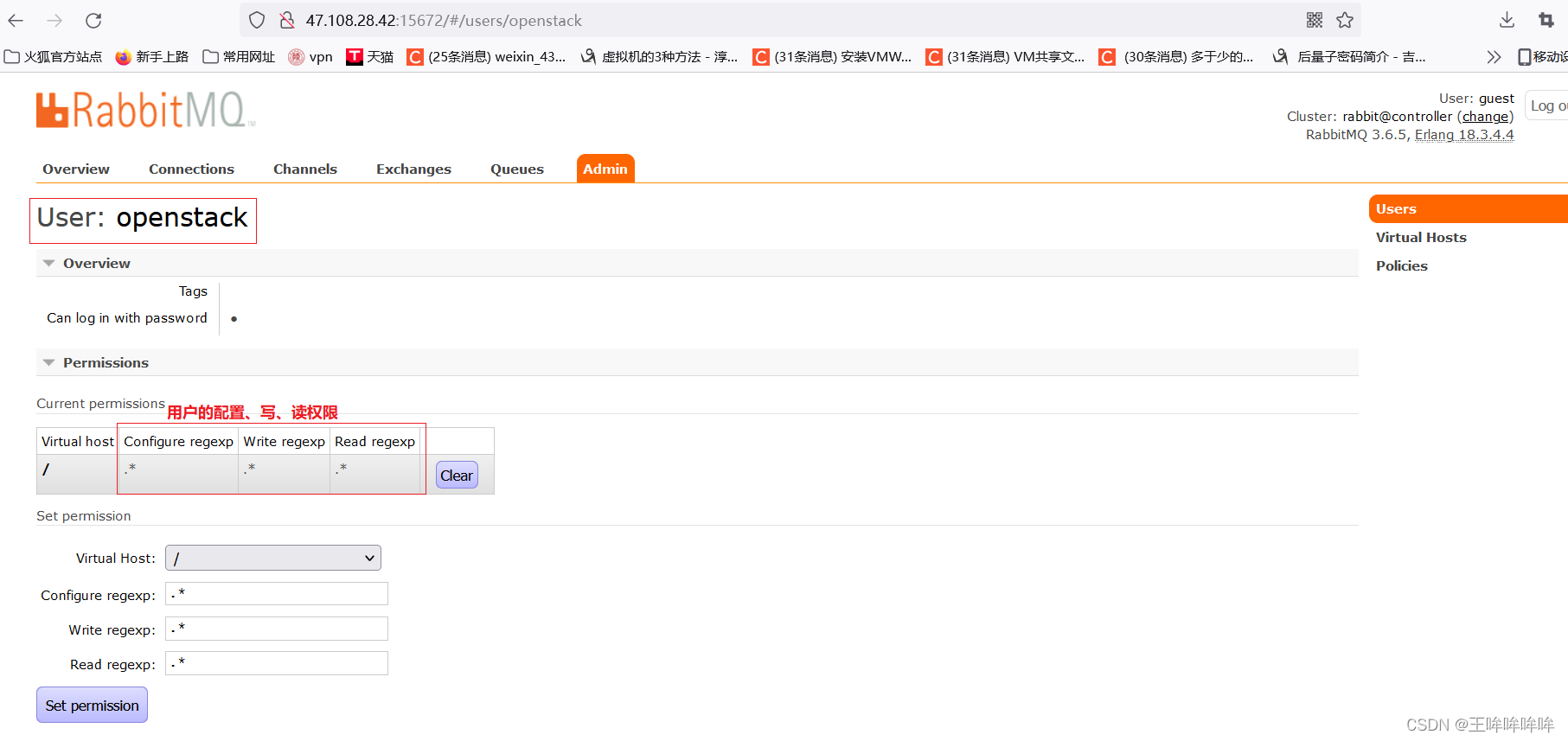
Task: Open Virtual Hosts in the admin sidebar
Action: coord(1421,238)
